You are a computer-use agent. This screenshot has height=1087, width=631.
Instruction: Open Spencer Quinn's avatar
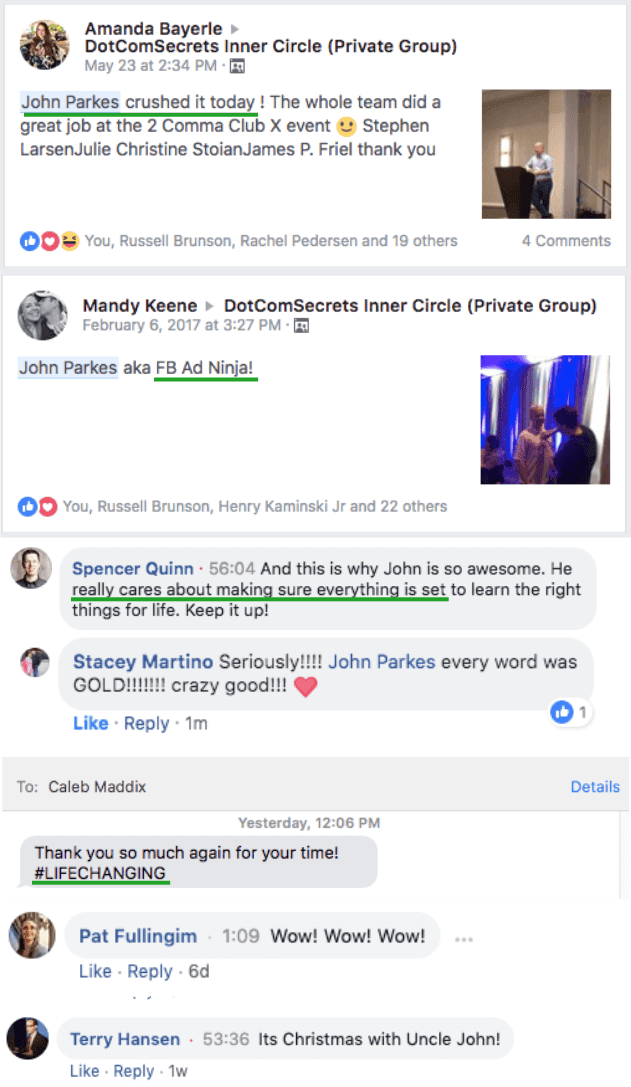[x=31, y=568]
